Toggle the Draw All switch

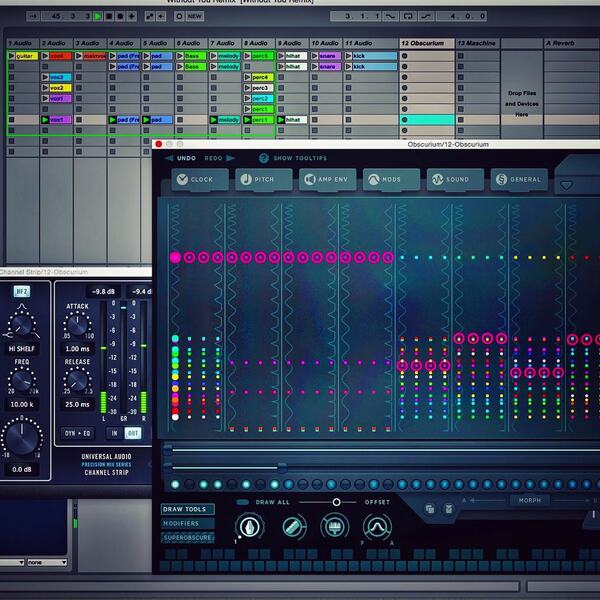pos(243,502)
